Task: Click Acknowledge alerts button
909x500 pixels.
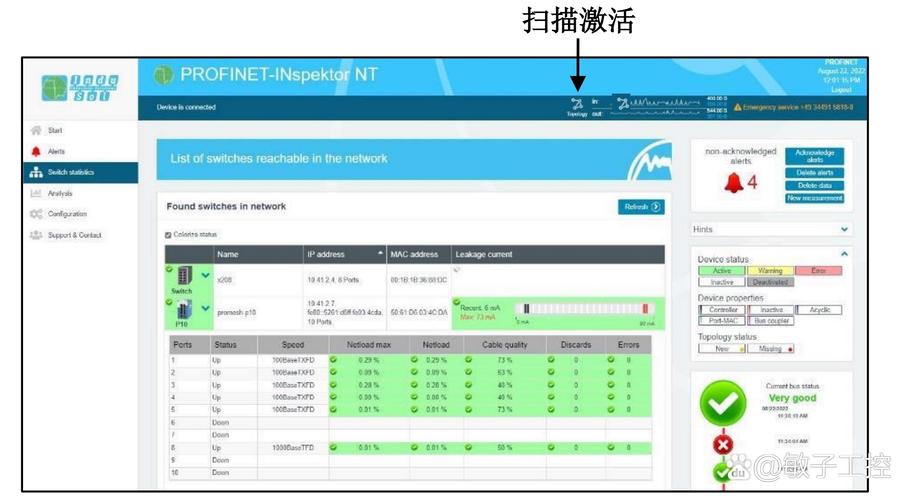Action: pyautogui.click(x=815, y=156)
